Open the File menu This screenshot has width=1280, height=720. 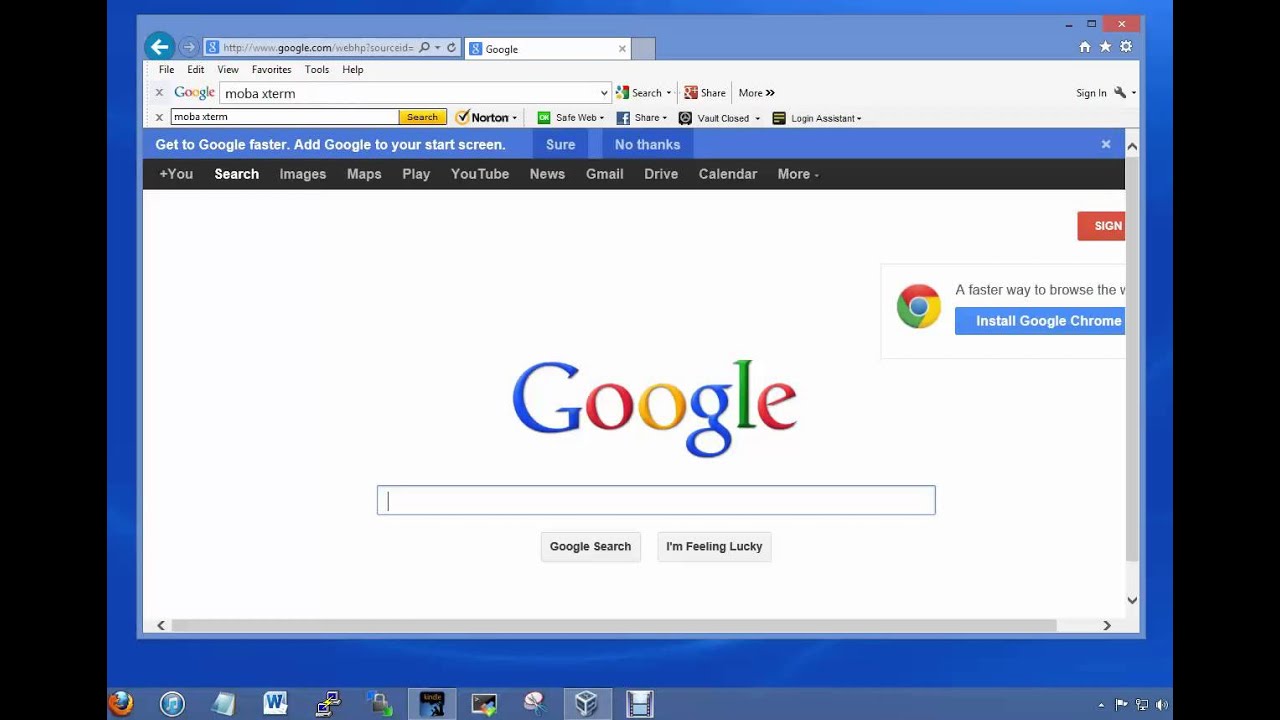click(166, 70)
